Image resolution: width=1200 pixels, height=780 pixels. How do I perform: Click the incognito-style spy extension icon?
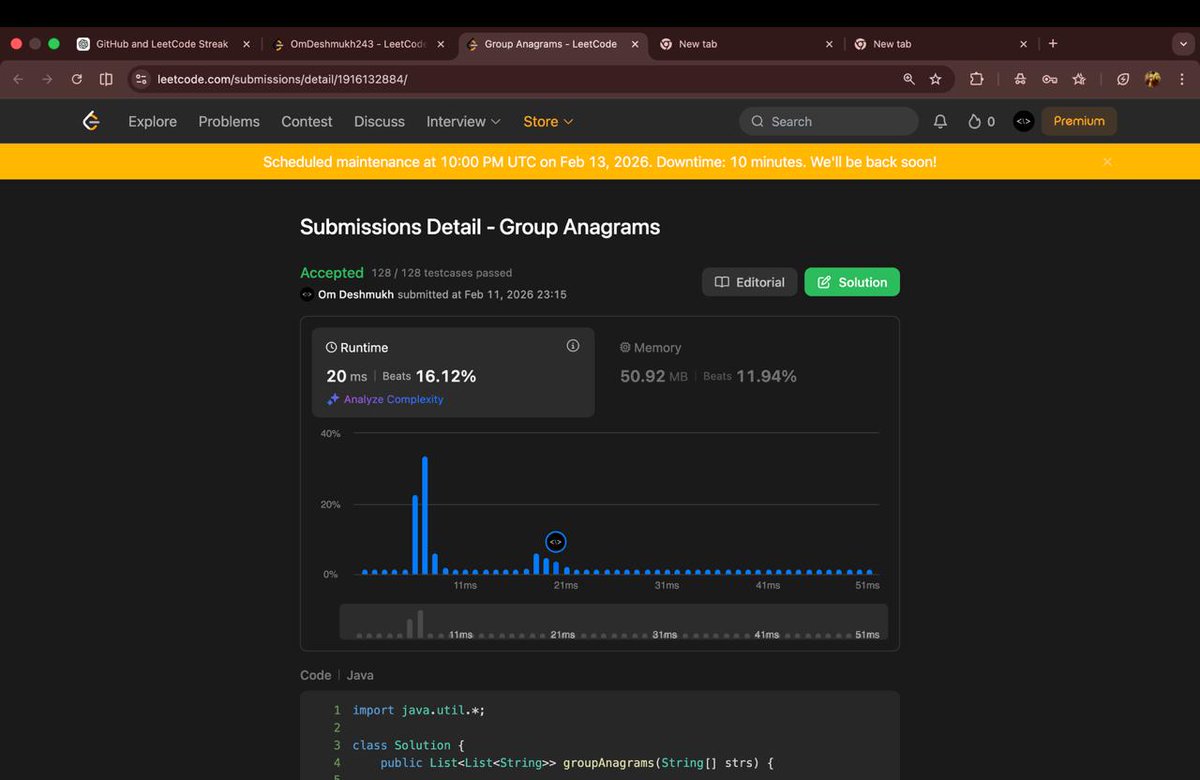(1020, 79)
